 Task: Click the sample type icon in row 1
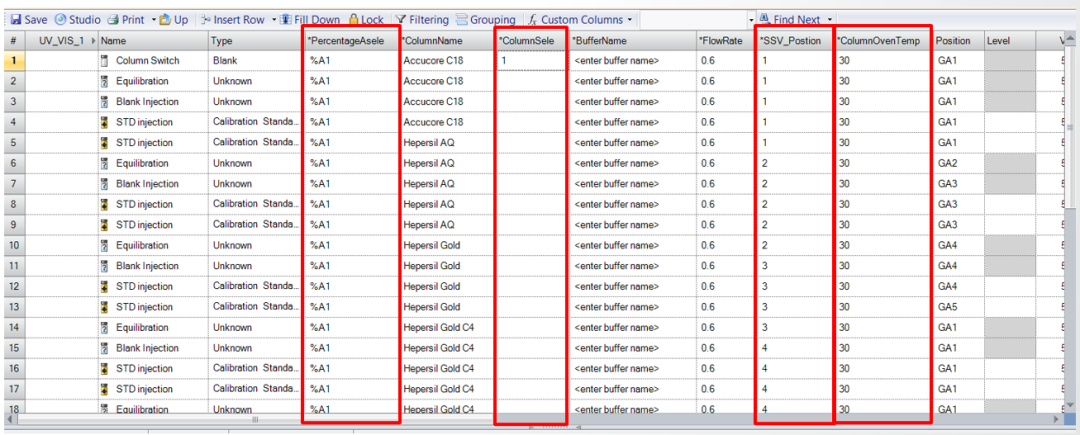tap(104, 61)
